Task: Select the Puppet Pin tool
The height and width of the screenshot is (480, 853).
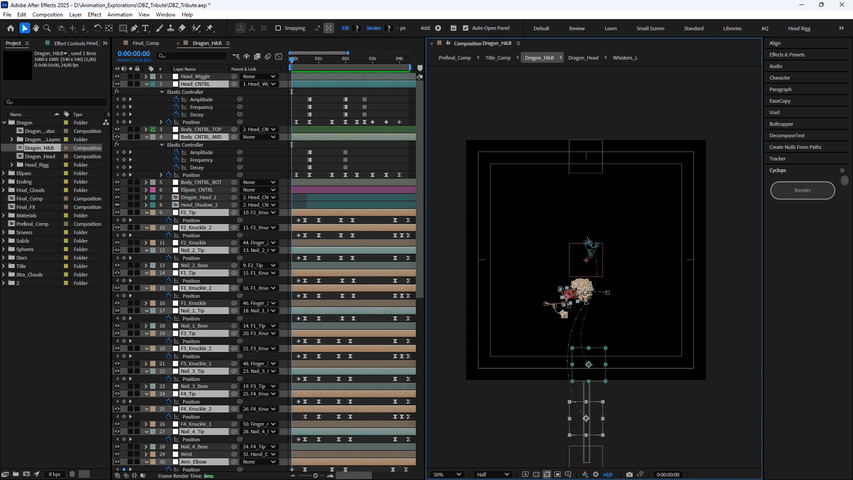Action: coord(210,28)
